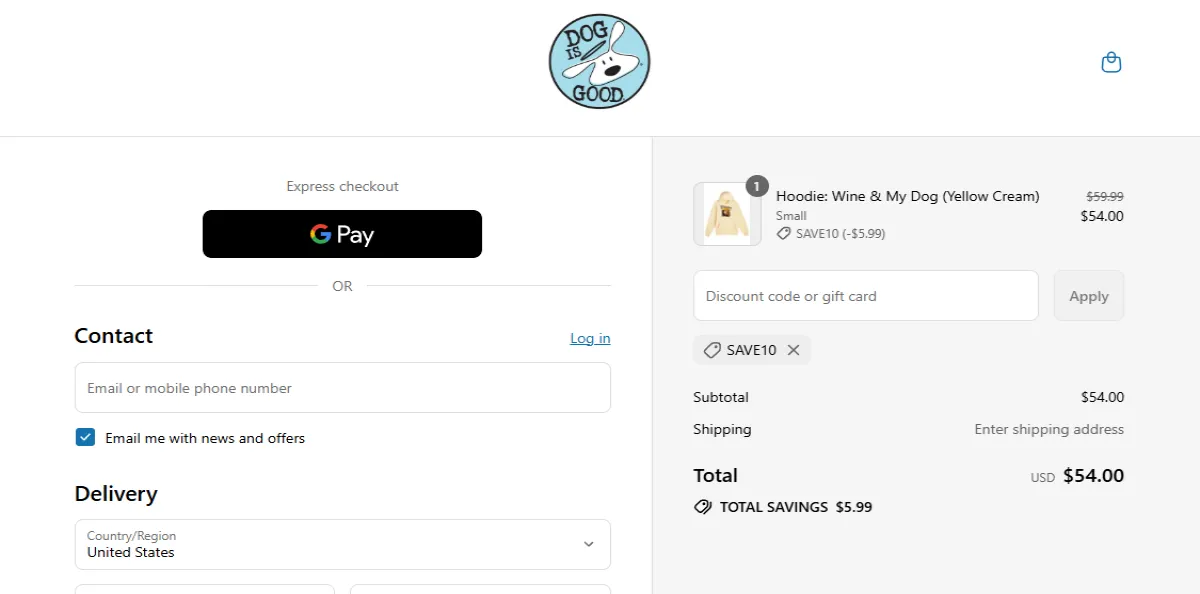Click the tag icon next to TOTAL SAVINGS

coord(703,506)
